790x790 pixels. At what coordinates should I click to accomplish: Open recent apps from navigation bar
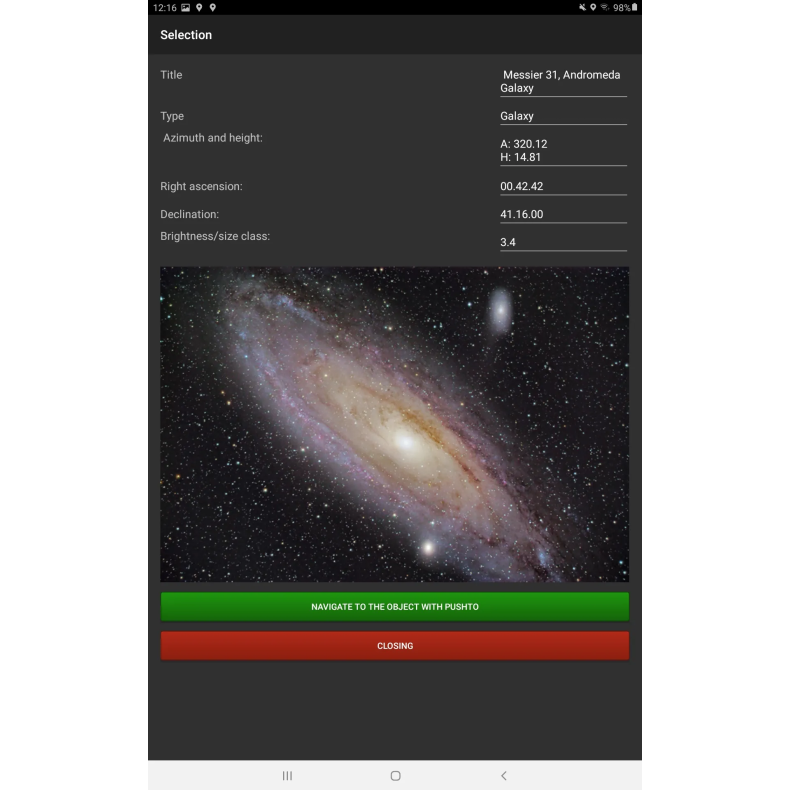tap(287, 775)
